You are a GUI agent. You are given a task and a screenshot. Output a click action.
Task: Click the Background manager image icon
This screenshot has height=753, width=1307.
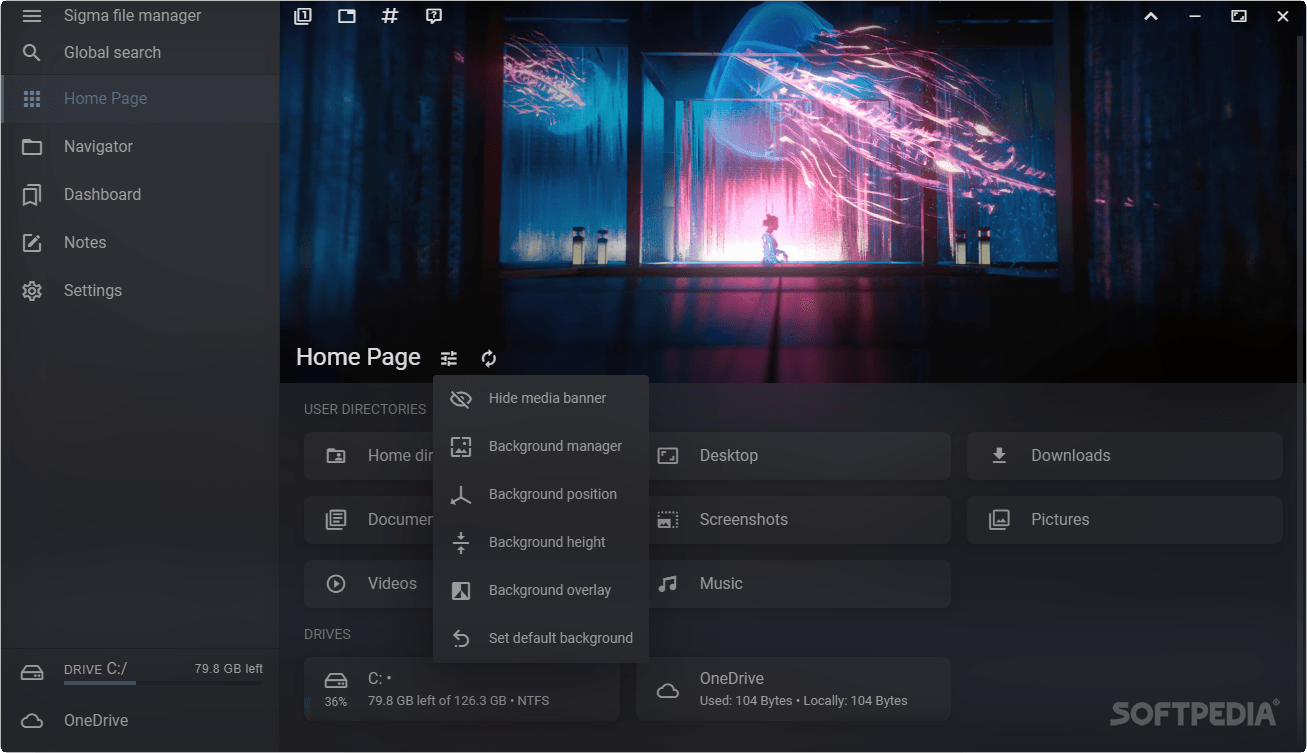pyautogui.click(x=461, y=447)
